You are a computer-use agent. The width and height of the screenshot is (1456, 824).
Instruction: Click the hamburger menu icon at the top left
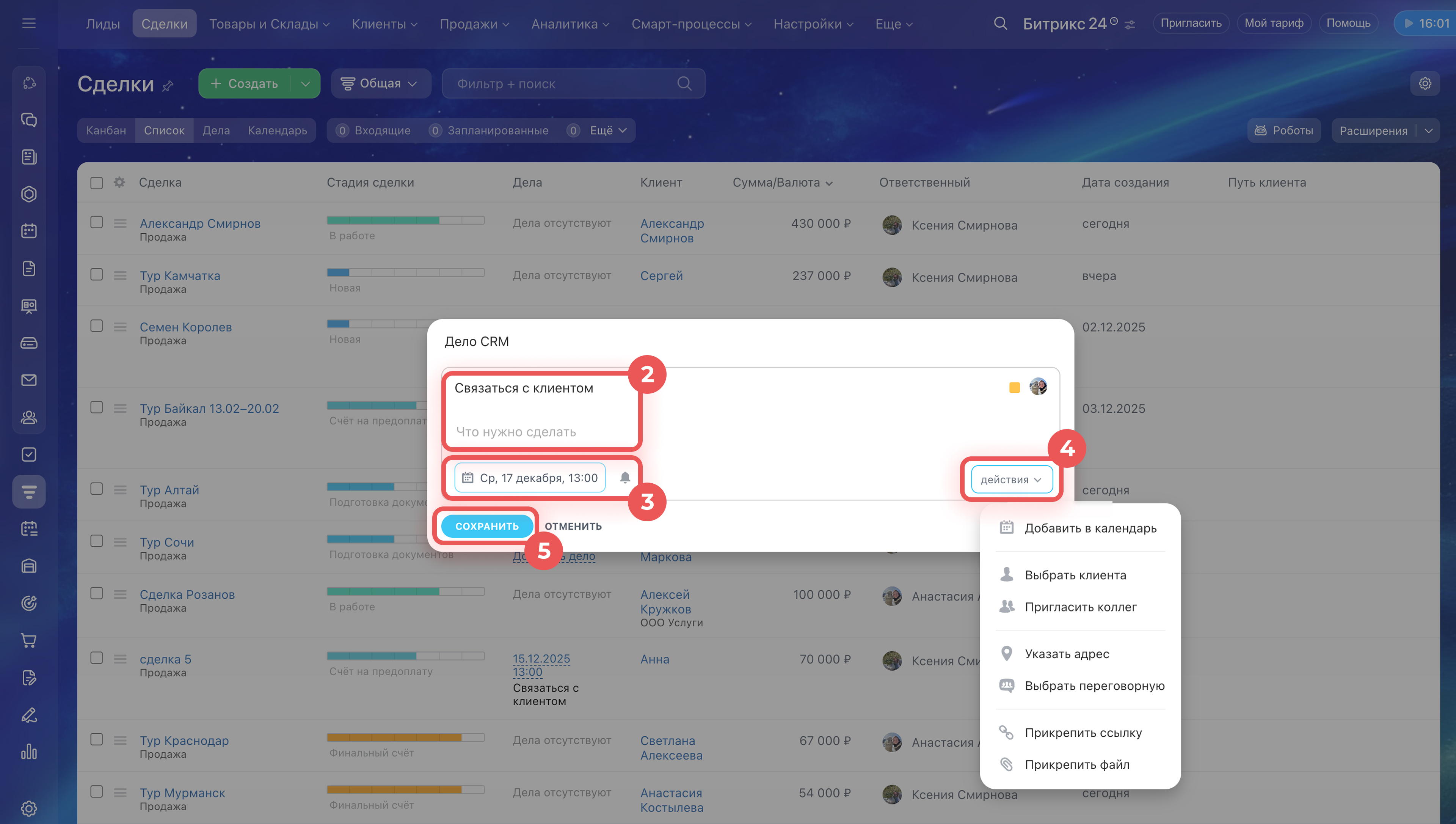(29, 23)
